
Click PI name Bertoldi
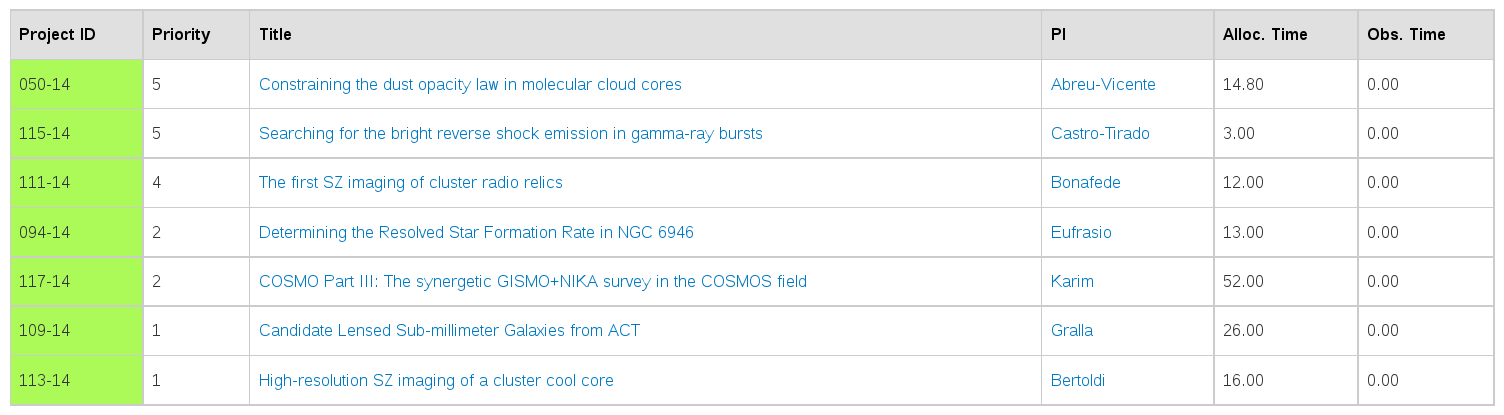(x=1077, y=380)
